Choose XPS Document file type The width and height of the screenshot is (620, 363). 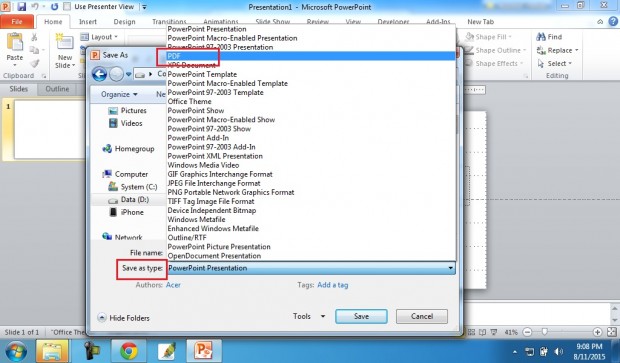click(x=311, y=65)
